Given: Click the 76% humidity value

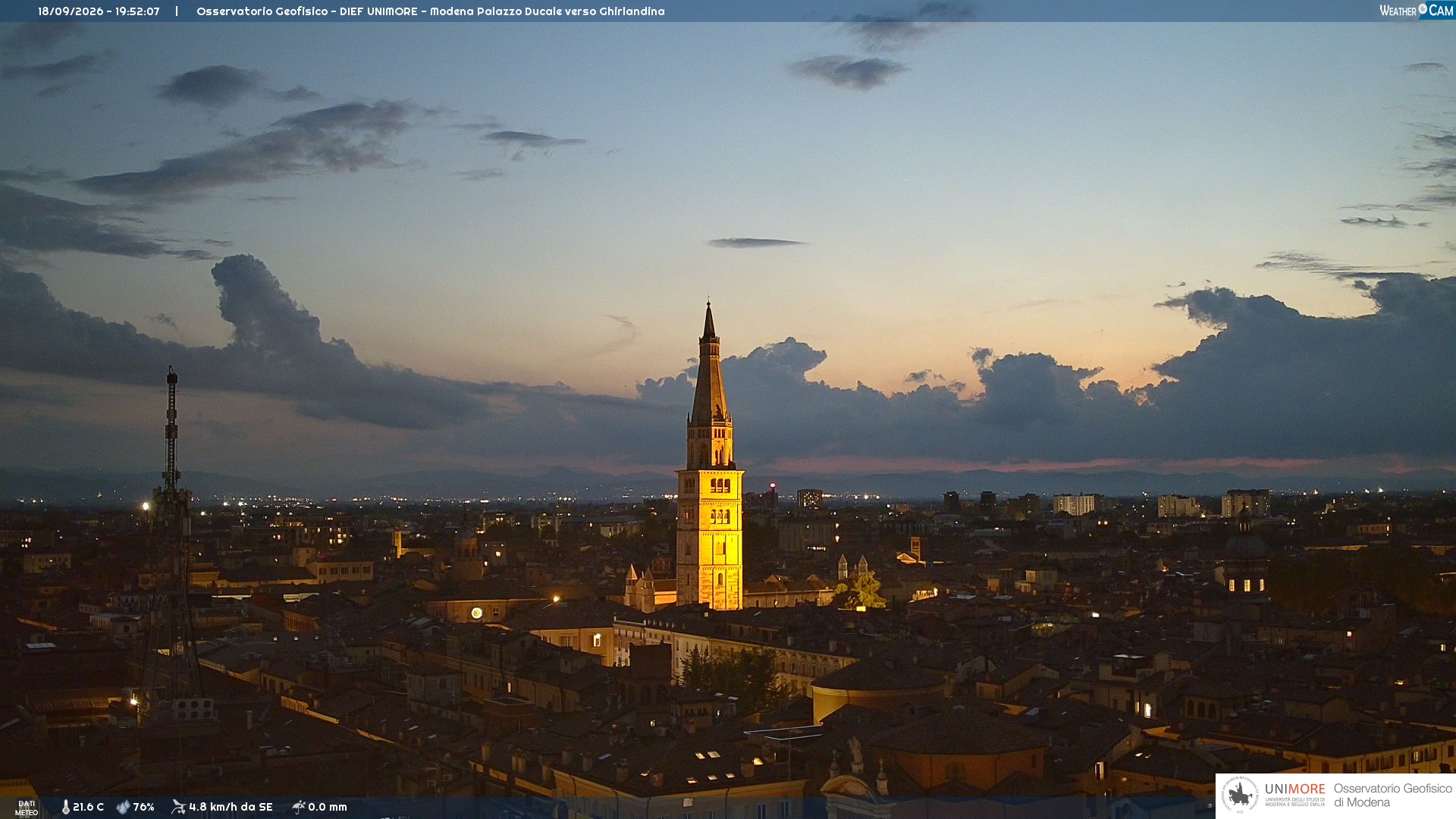Looking at the screenshot, I should point(143,807).
